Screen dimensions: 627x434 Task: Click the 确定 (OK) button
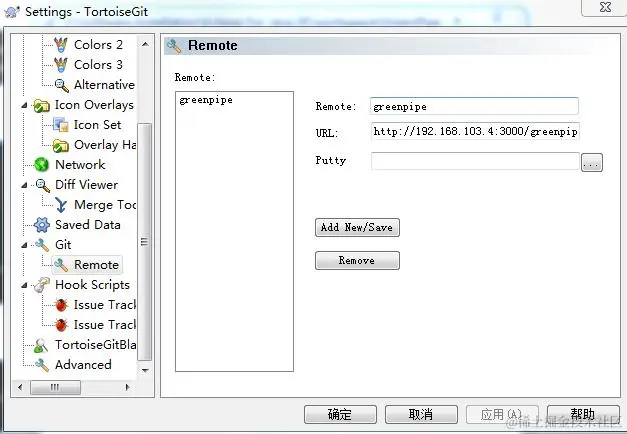(340, 414)
